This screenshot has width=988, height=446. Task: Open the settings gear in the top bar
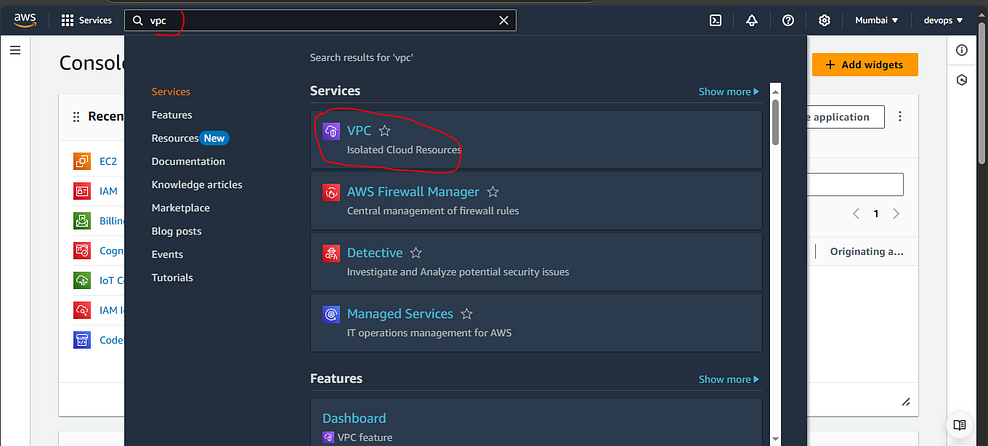pos(824,20)
